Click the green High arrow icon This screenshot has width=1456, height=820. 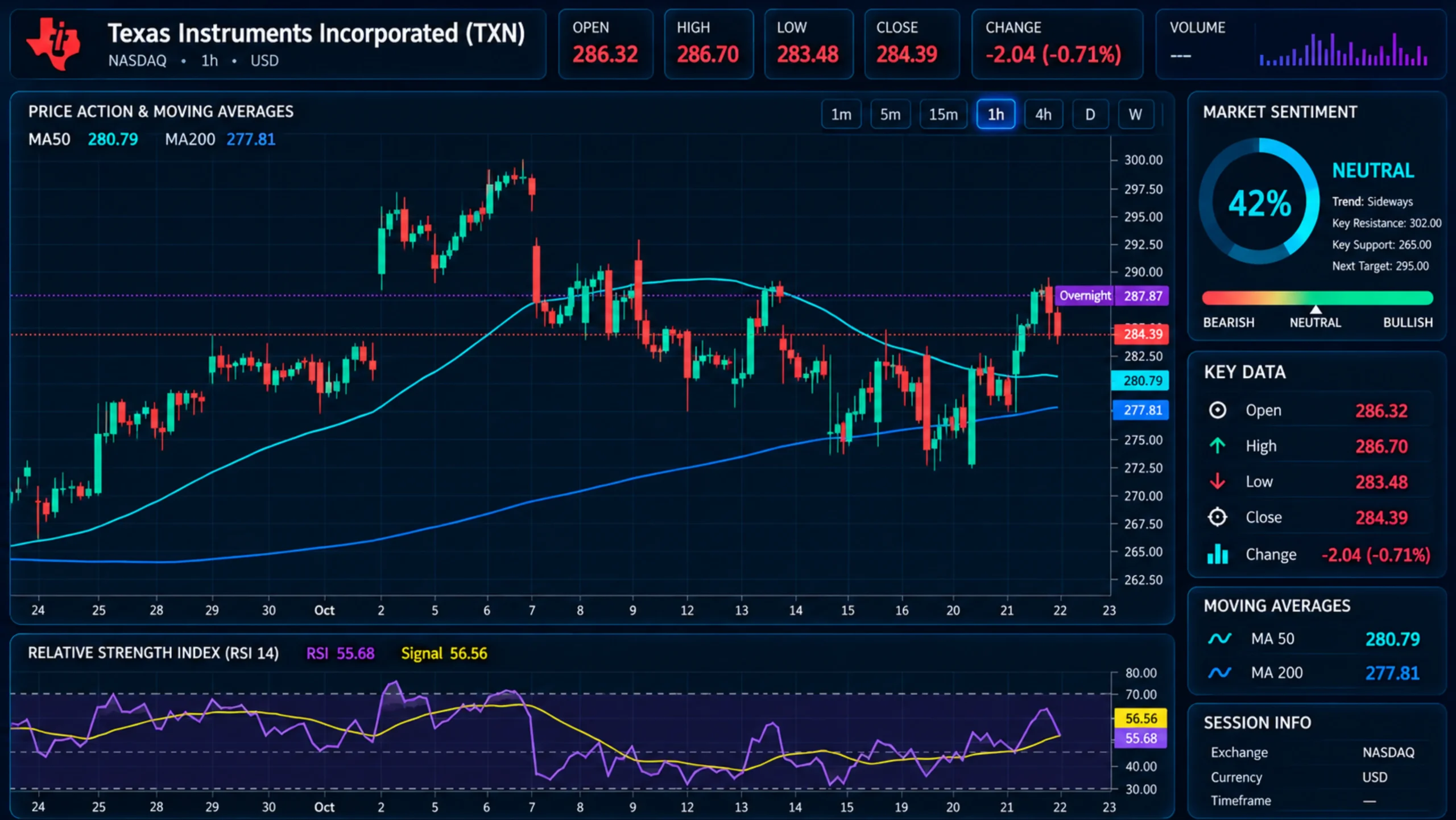[1217, 446]
